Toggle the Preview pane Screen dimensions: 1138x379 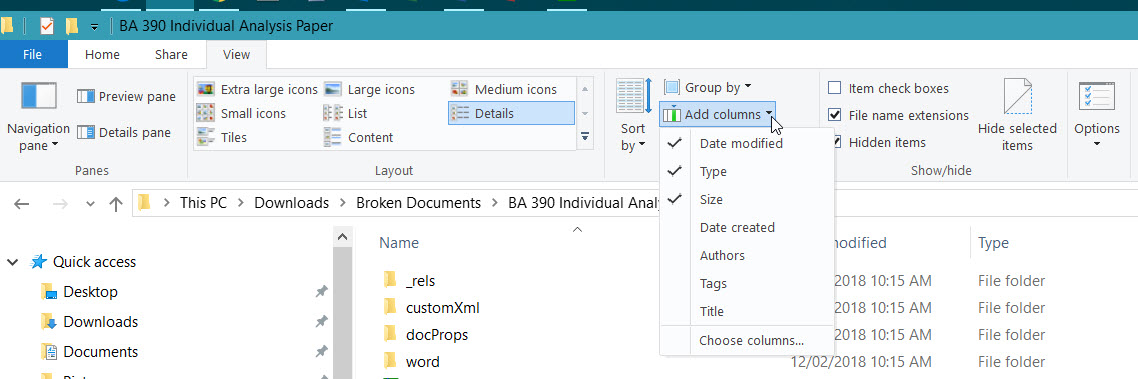pos(127,97)
